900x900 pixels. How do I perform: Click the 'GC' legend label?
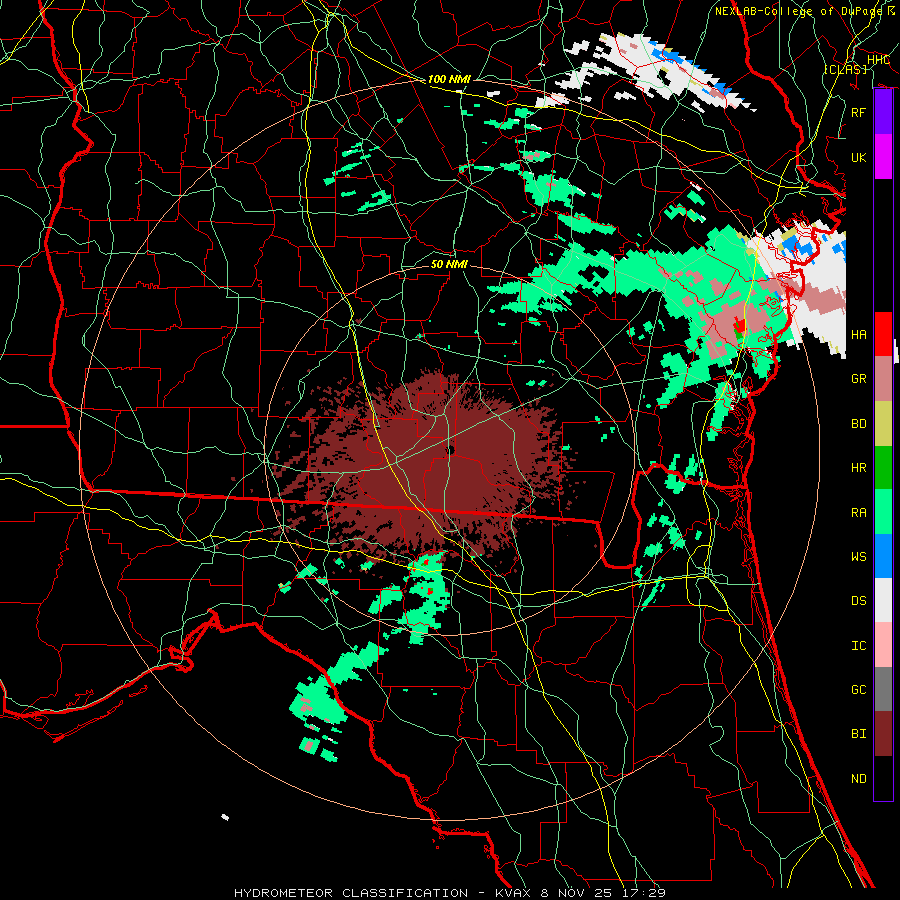[858, 689]
